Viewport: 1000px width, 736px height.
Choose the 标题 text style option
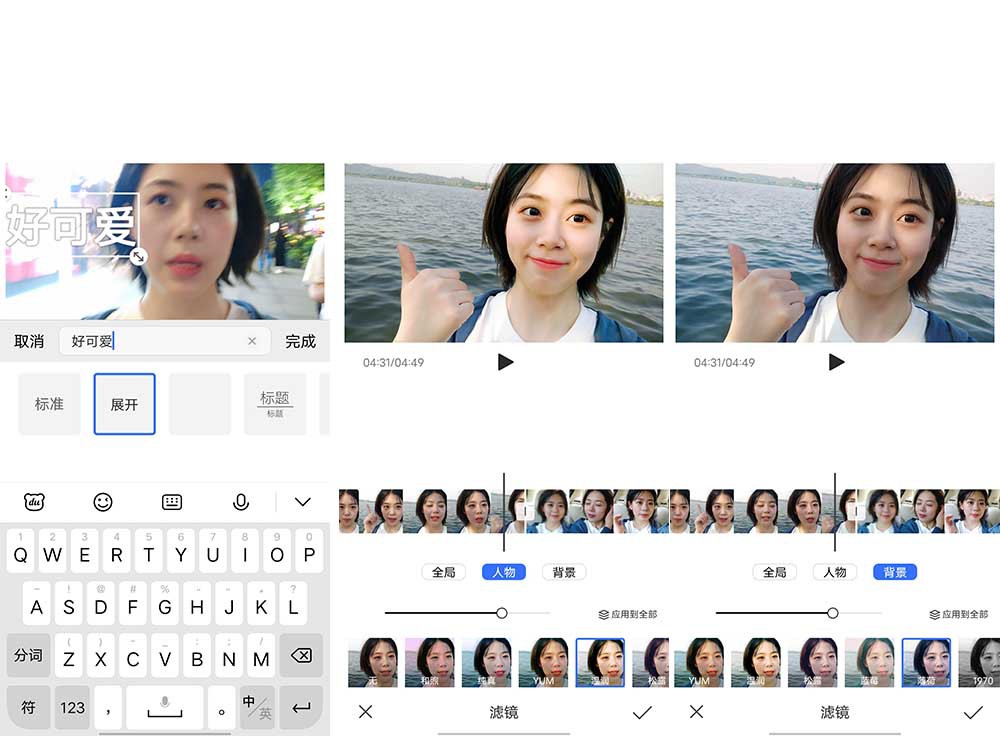275,404
